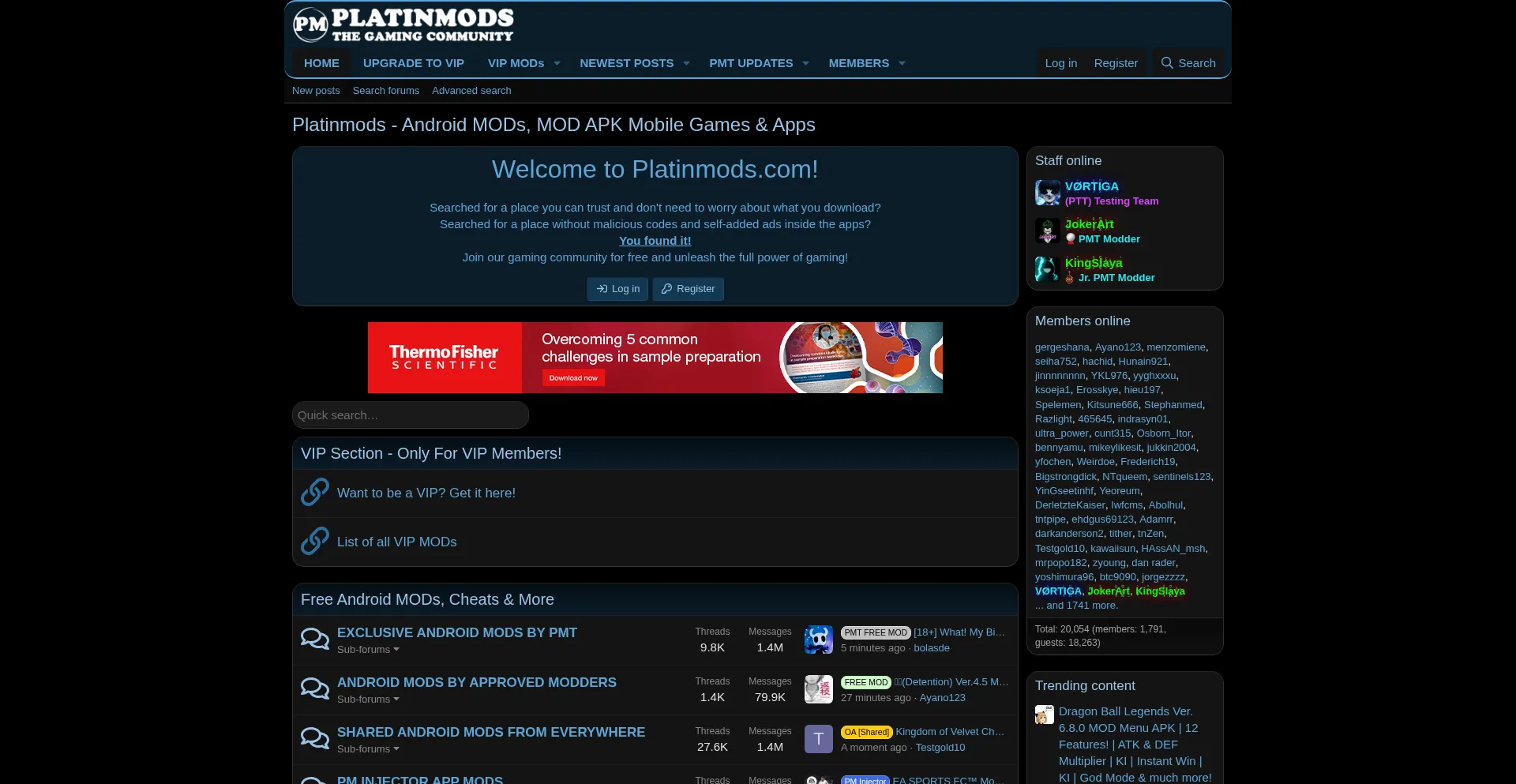The width and height of the screenshot is (1516, 784).
Task: Click chat bubbles icon for Shared Android Mods
Action: (x=315, y=738)
